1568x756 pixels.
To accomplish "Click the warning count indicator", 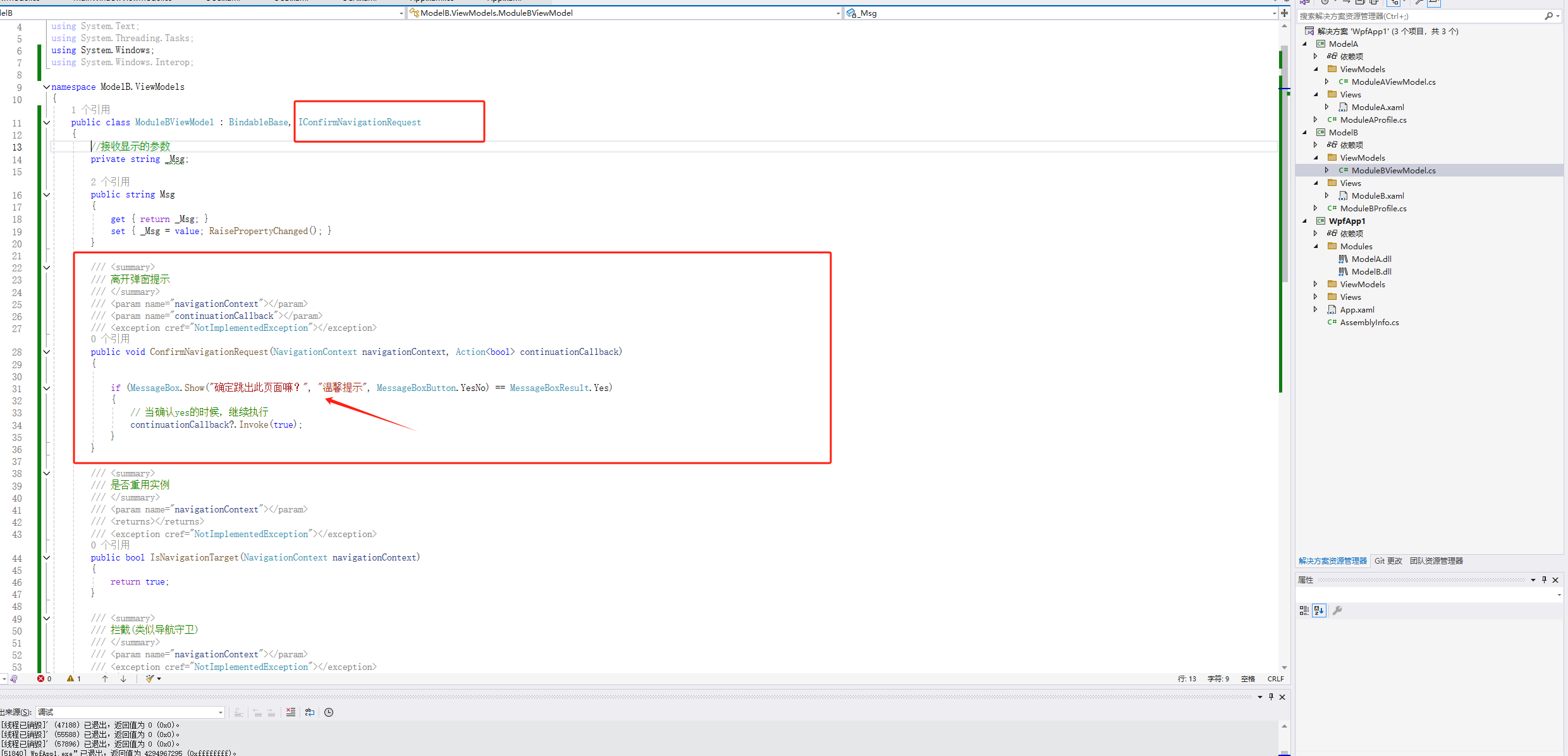I will (74, 679).
